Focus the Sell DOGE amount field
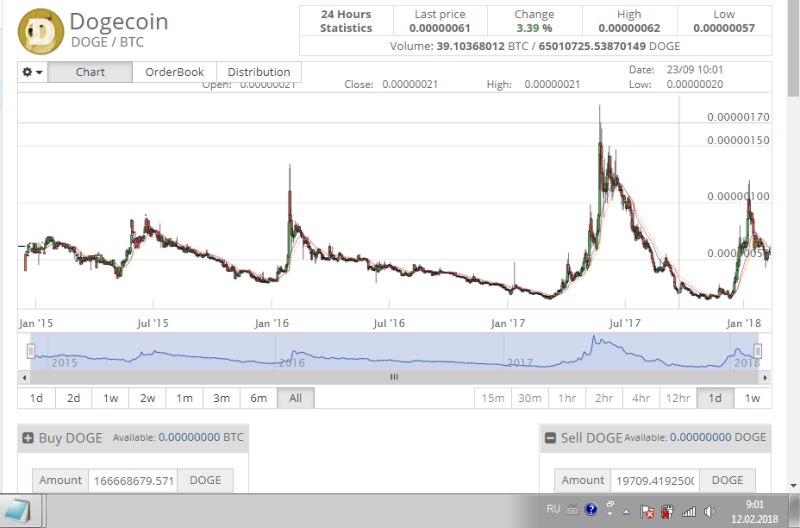This screenshot has height=528, width=800. (654, 481)
